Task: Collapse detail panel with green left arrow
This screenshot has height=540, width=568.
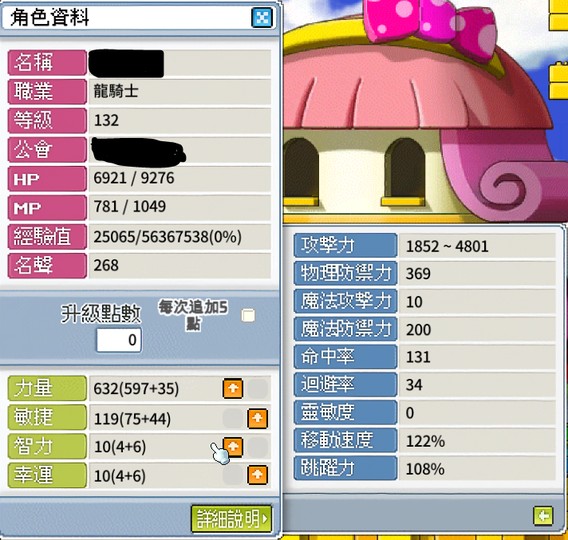Action: coord(543,515)
